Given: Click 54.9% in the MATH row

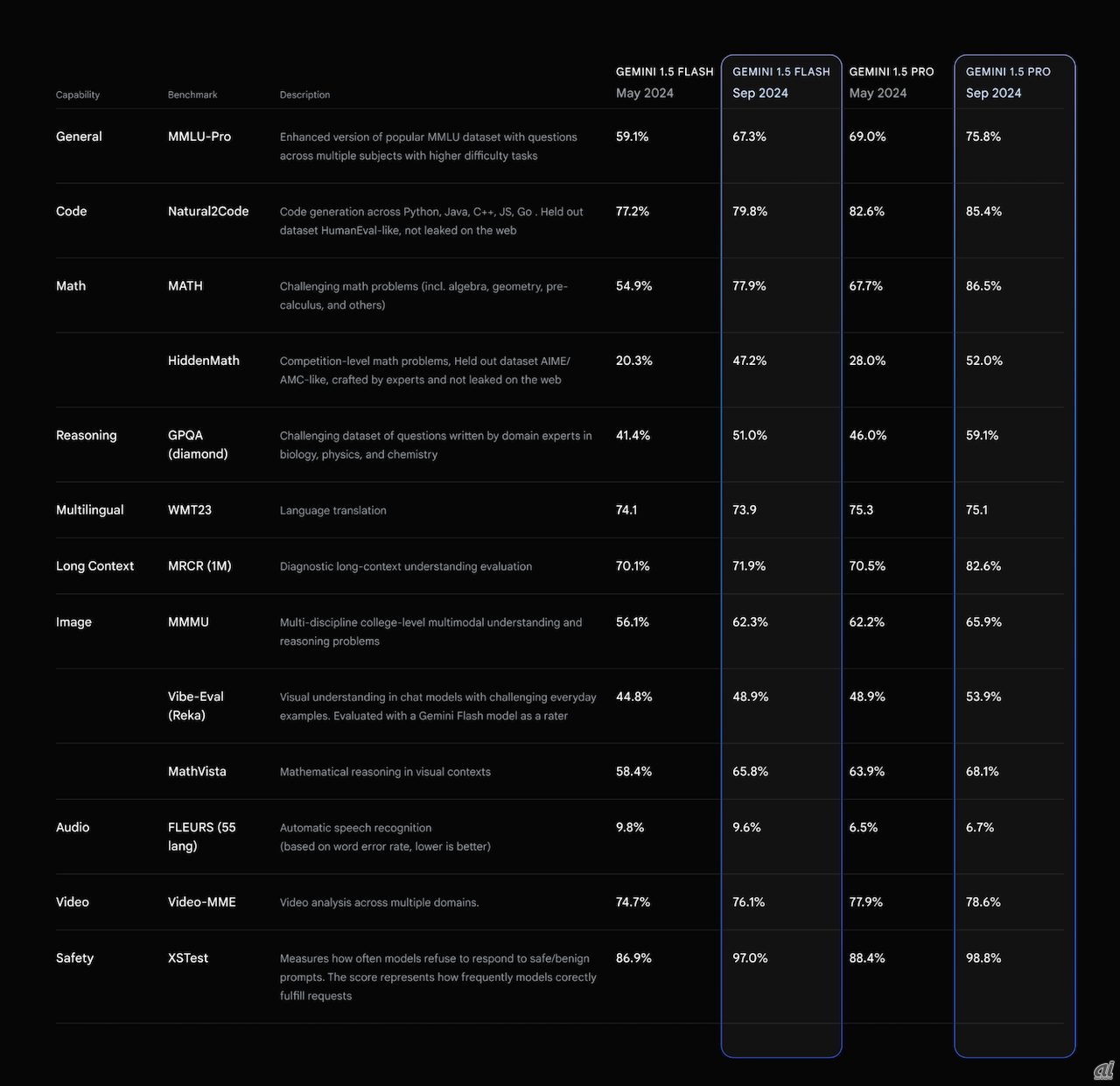Looking at the screenshot, I should coord(633,285).
